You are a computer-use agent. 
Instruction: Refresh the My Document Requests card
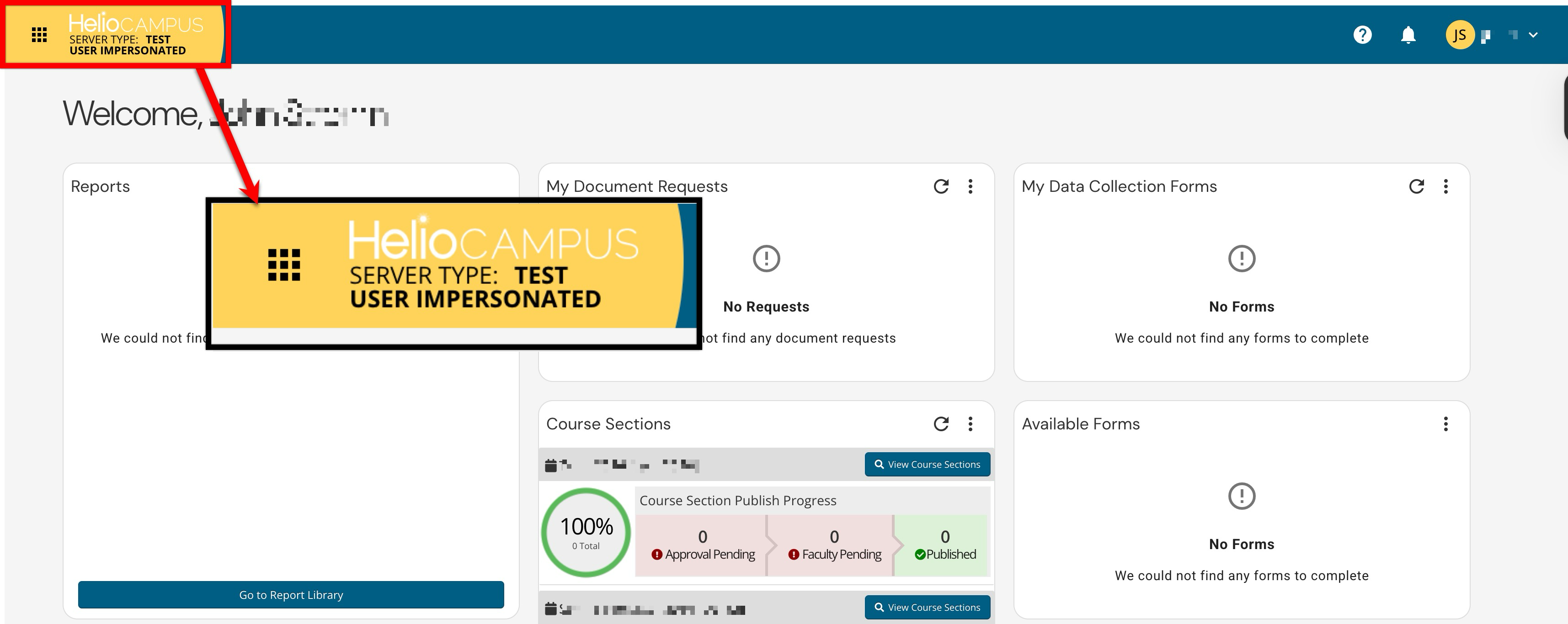click(941, 186)
